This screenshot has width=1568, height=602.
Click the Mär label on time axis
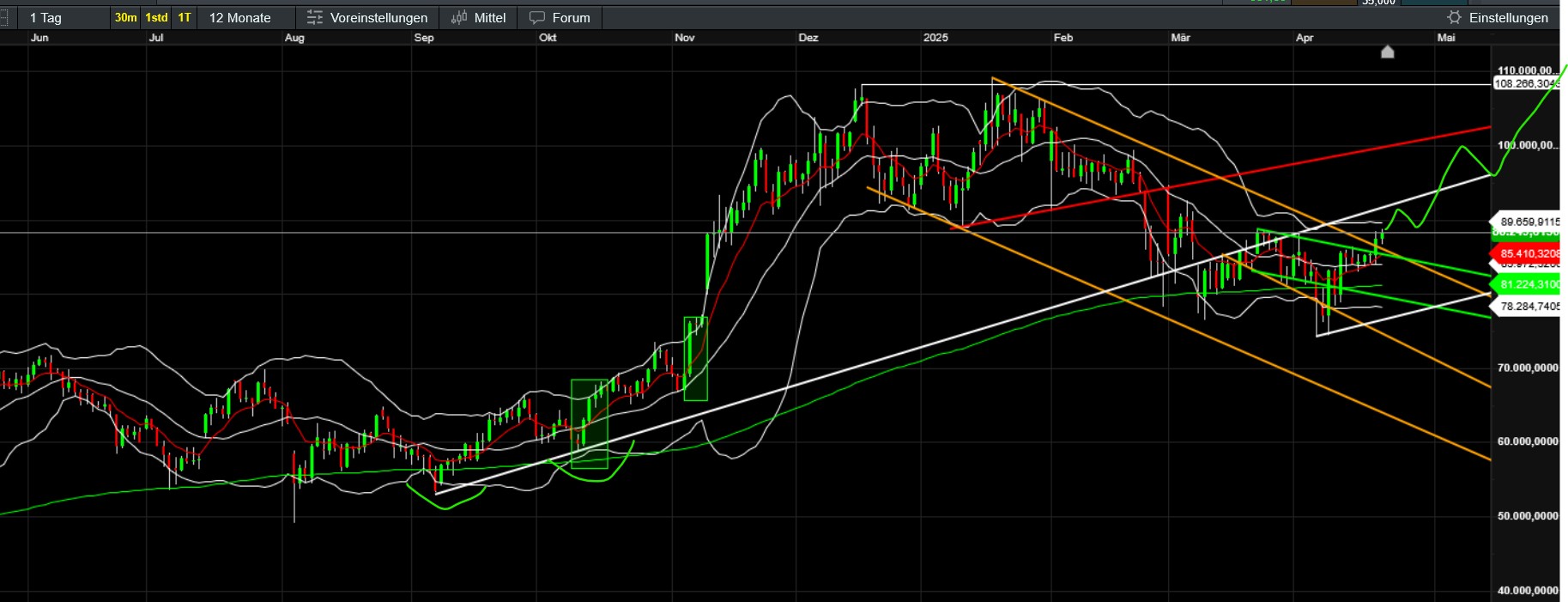pyautogui.click(x=1181, y=38)
